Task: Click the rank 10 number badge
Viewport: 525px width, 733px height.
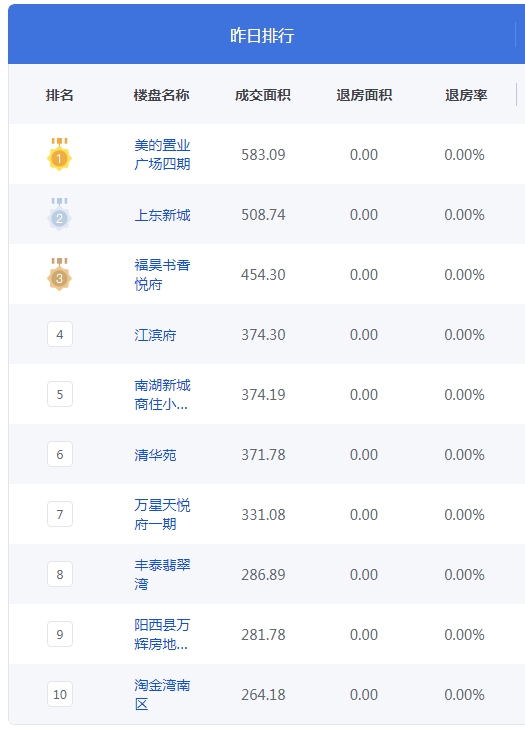Action: pyautogui.click(x=60, y=694)
